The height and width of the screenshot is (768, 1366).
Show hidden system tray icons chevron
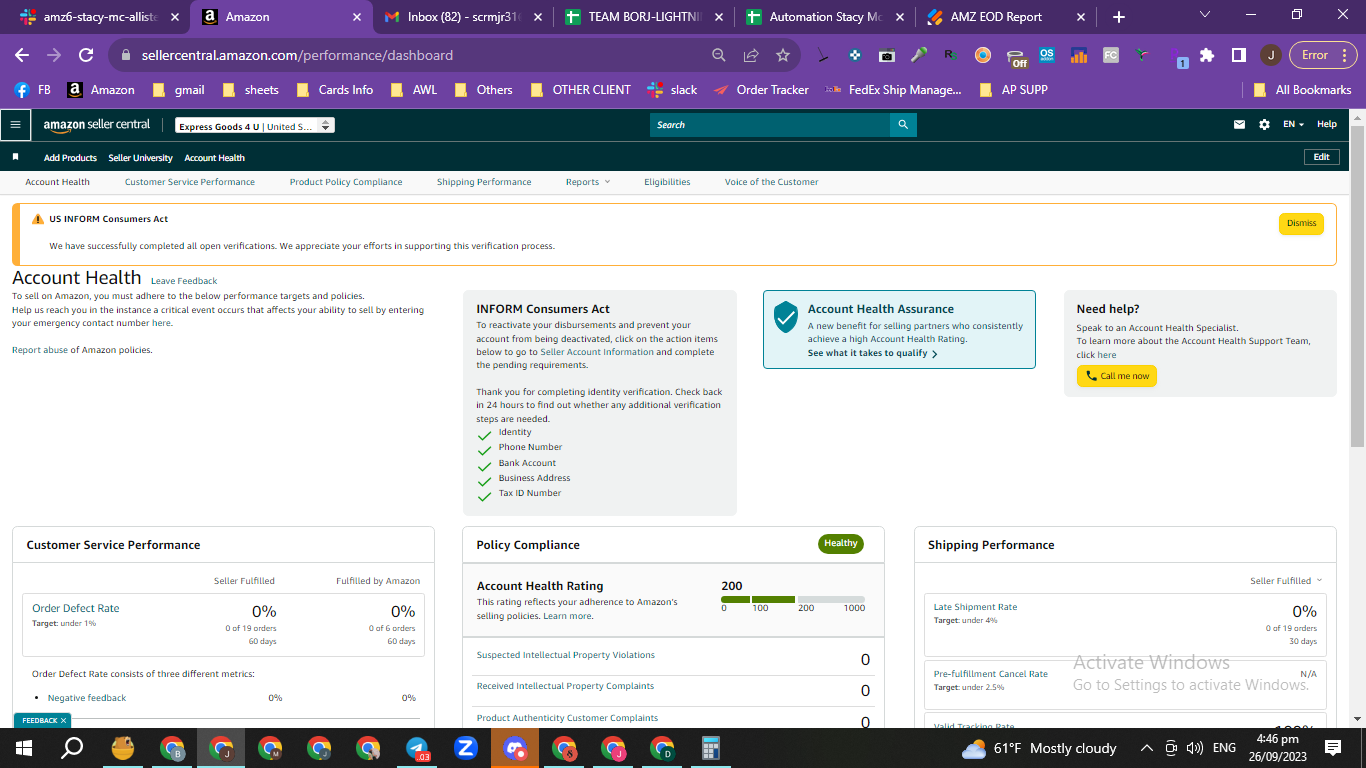coord(1146,748)
